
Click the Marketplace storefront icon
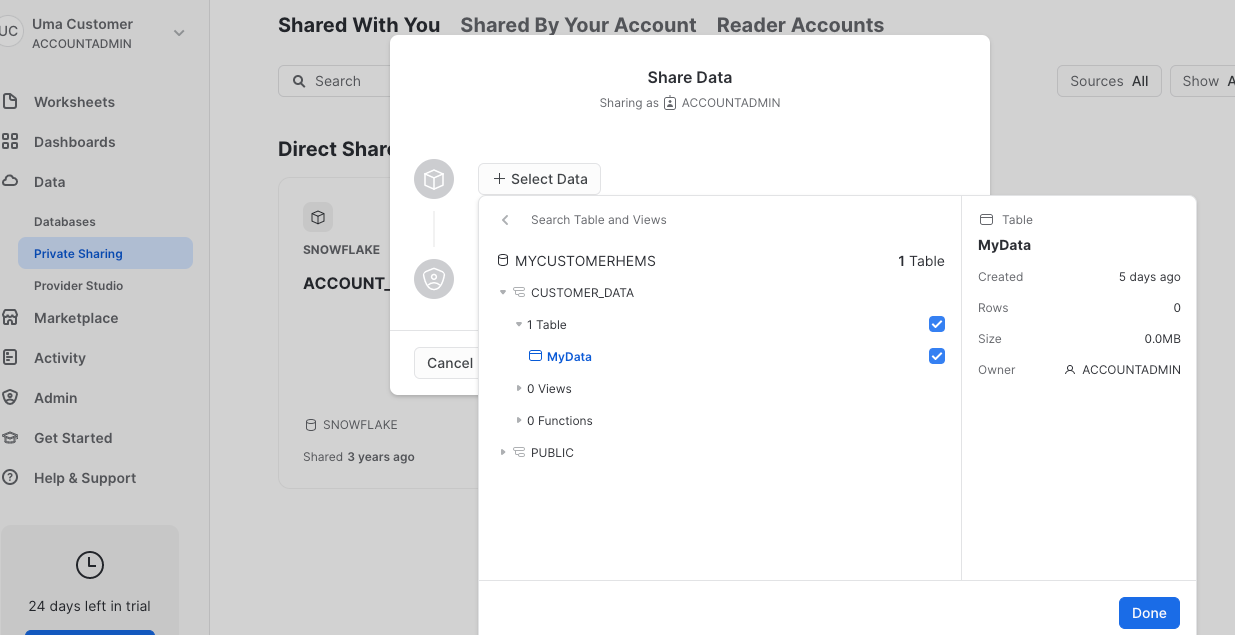coord(10,318)
